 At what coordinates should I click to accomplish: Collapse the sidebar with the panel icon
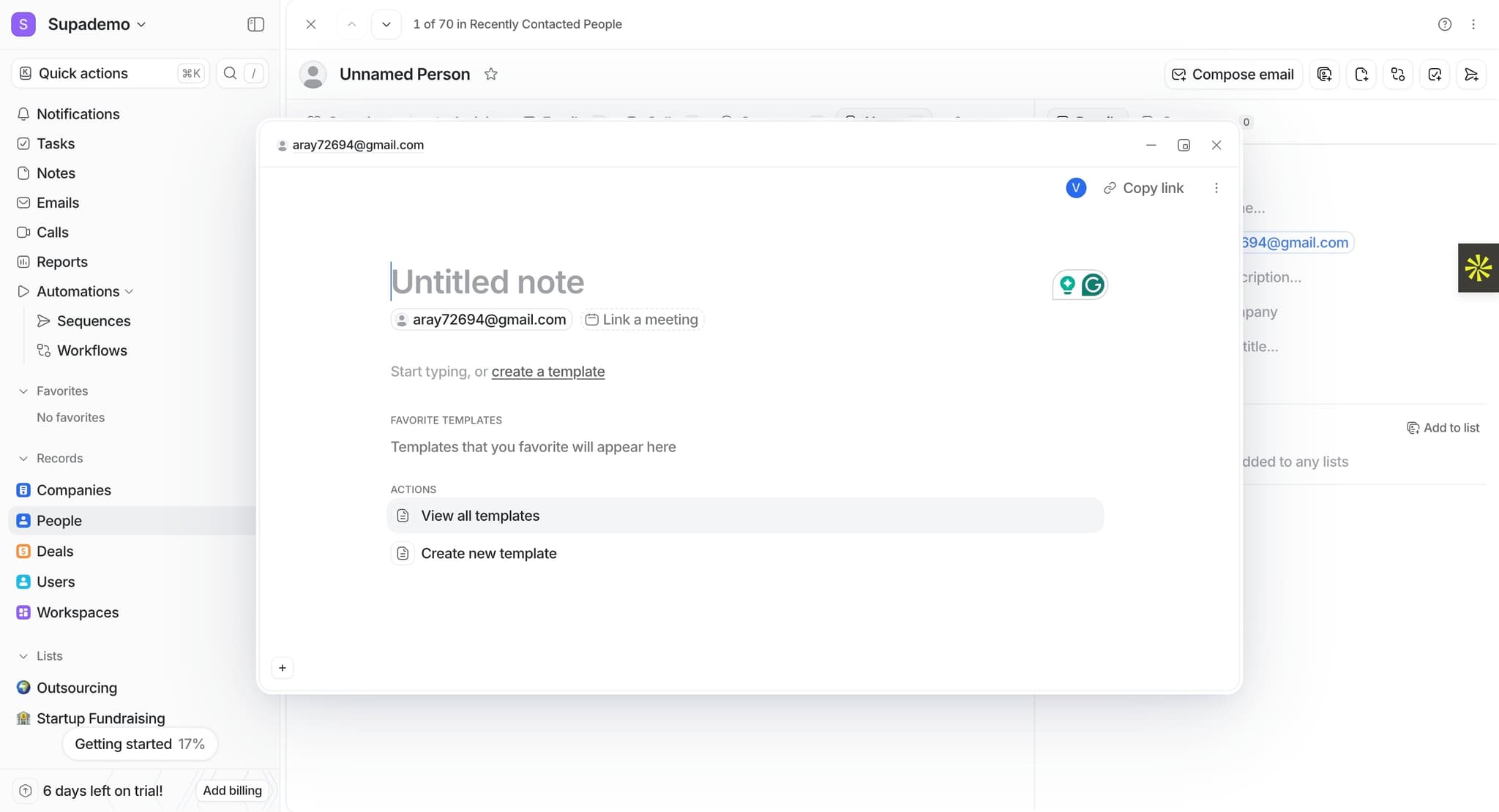(255, 23)
